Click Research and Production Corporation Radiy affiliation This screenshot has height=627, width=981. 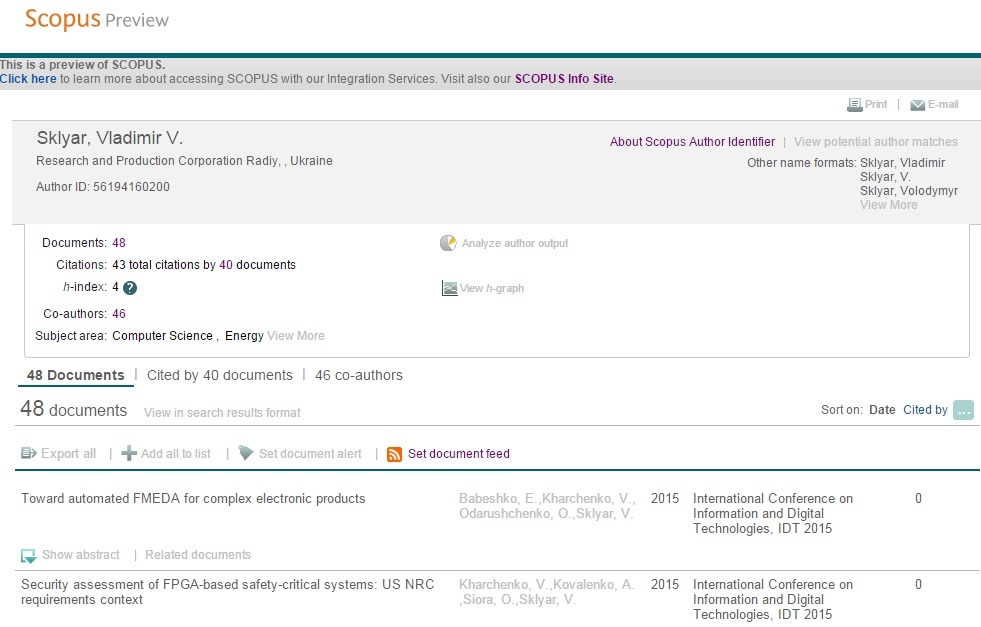tap(184, 161)
